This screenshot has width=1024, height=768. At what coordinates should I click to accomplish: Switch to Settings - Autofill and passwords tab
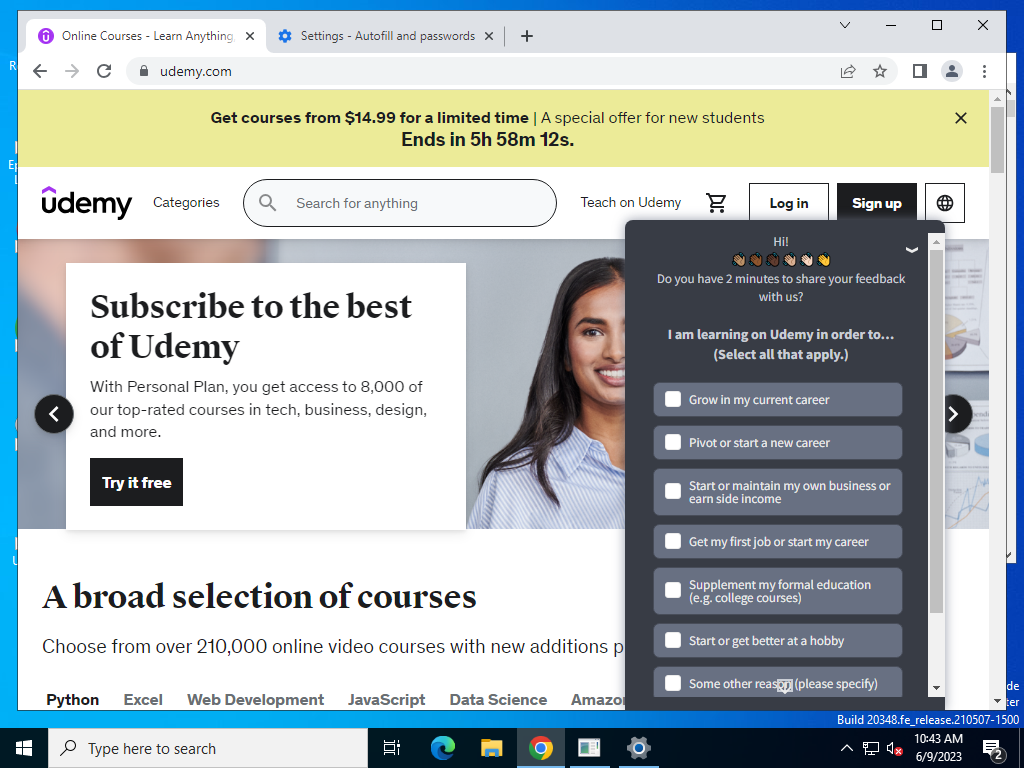[387, 36]
